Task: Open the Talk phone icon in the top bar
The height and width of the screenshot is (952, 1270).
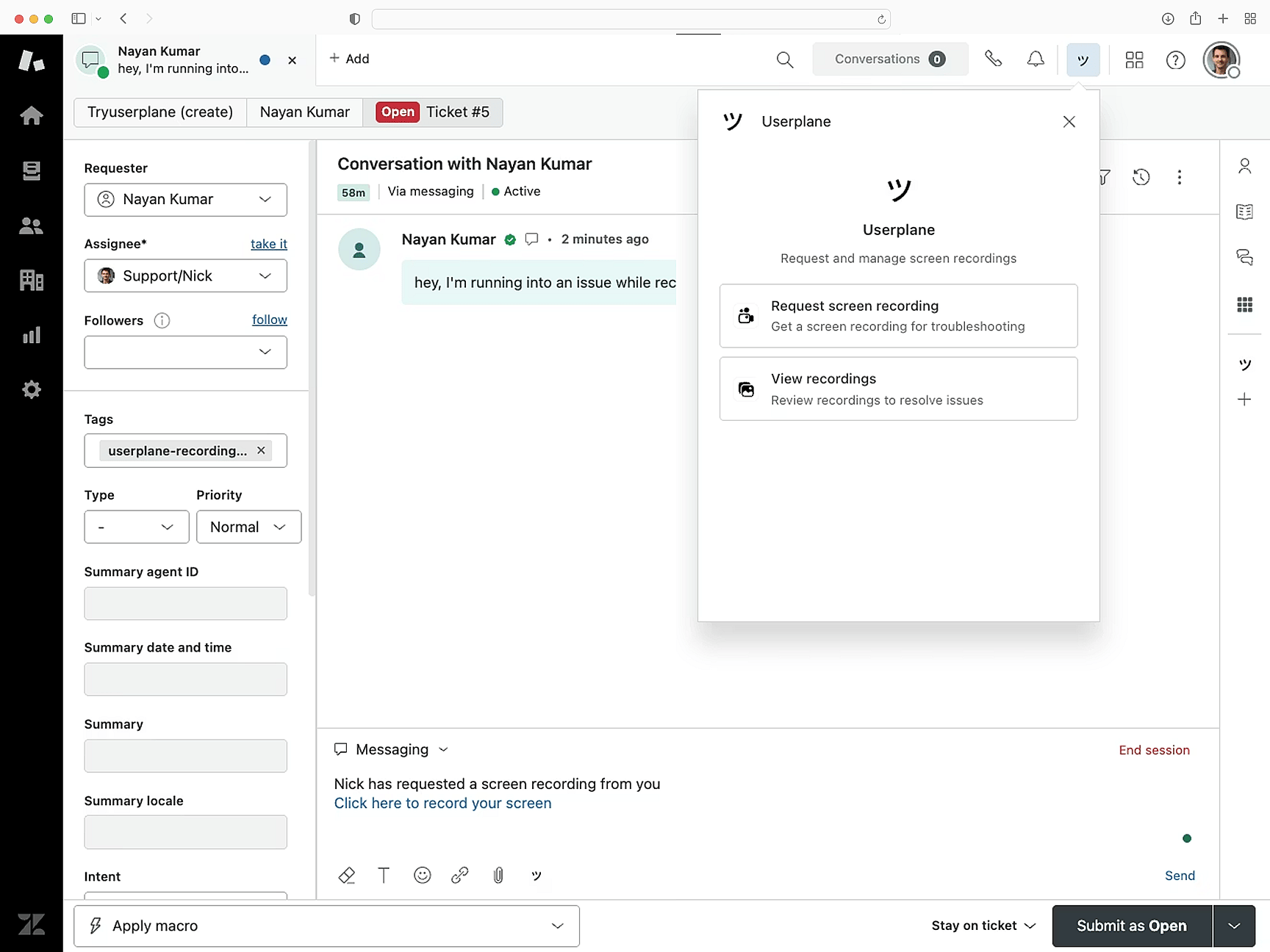Action: pos(994,59)
